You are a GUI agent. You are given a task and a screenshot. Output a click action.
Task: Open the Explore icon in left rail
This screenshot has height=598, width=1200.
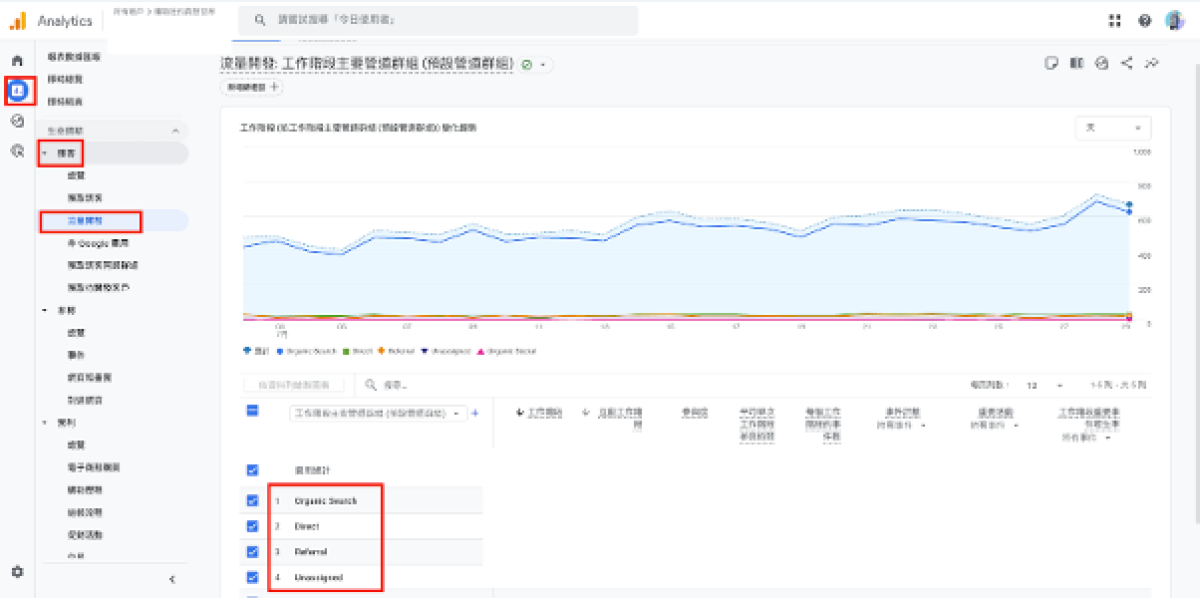(x=17, y=121)
